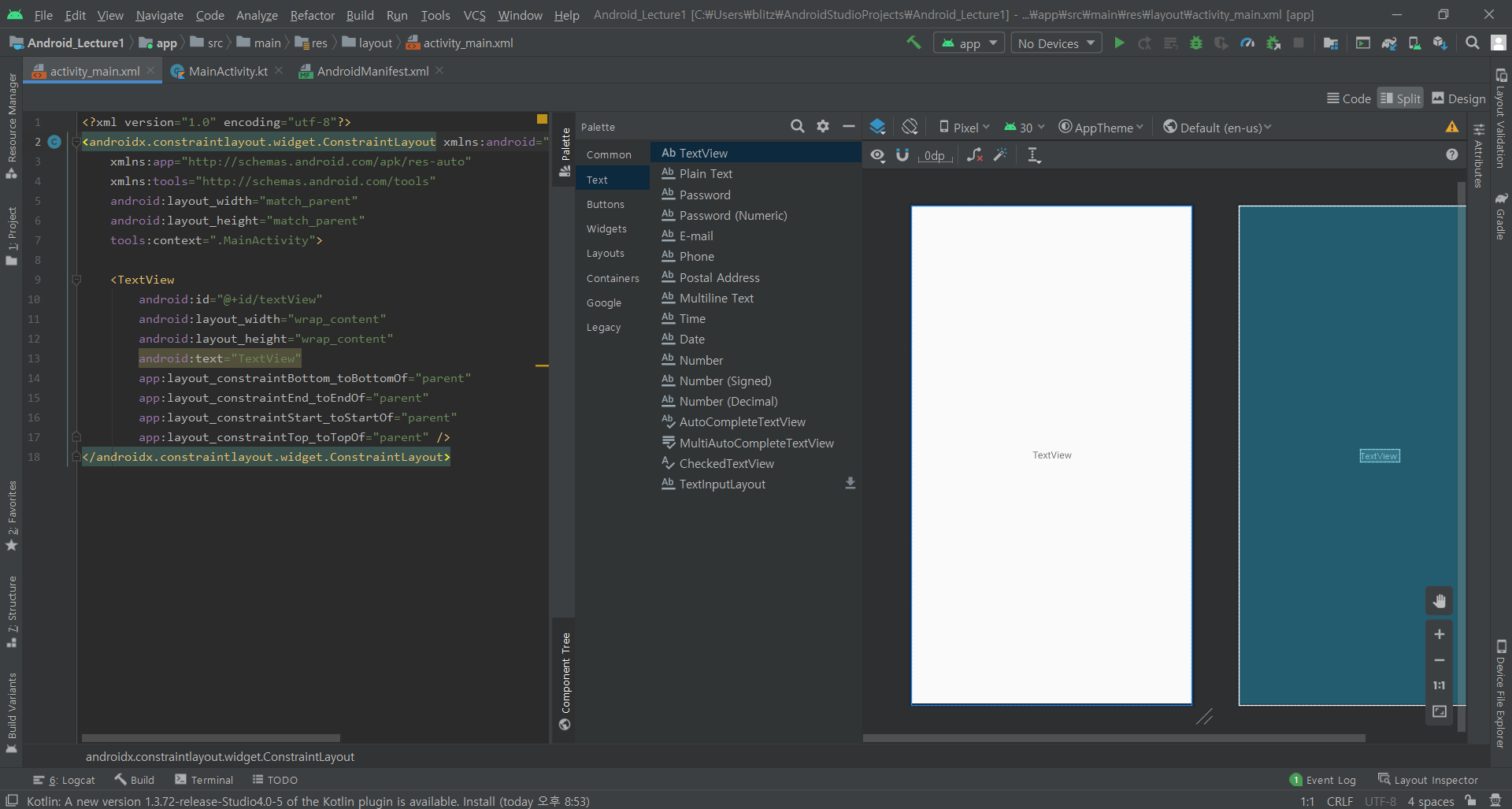Viewport: 1512px width, 809px height.
Task: Open the Refactor menu
Action: coord(312,15)
